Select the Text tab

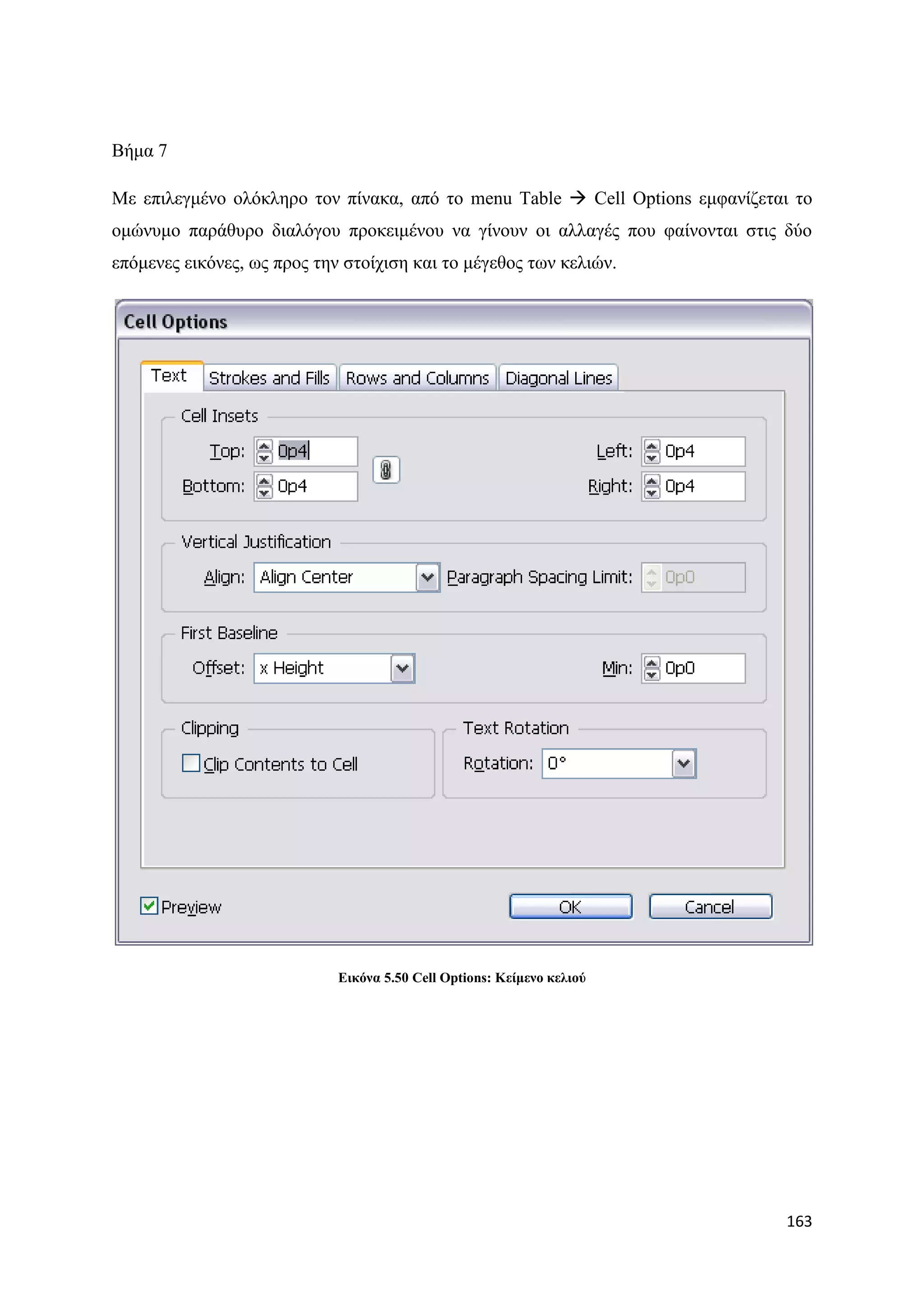click(169, 375)
